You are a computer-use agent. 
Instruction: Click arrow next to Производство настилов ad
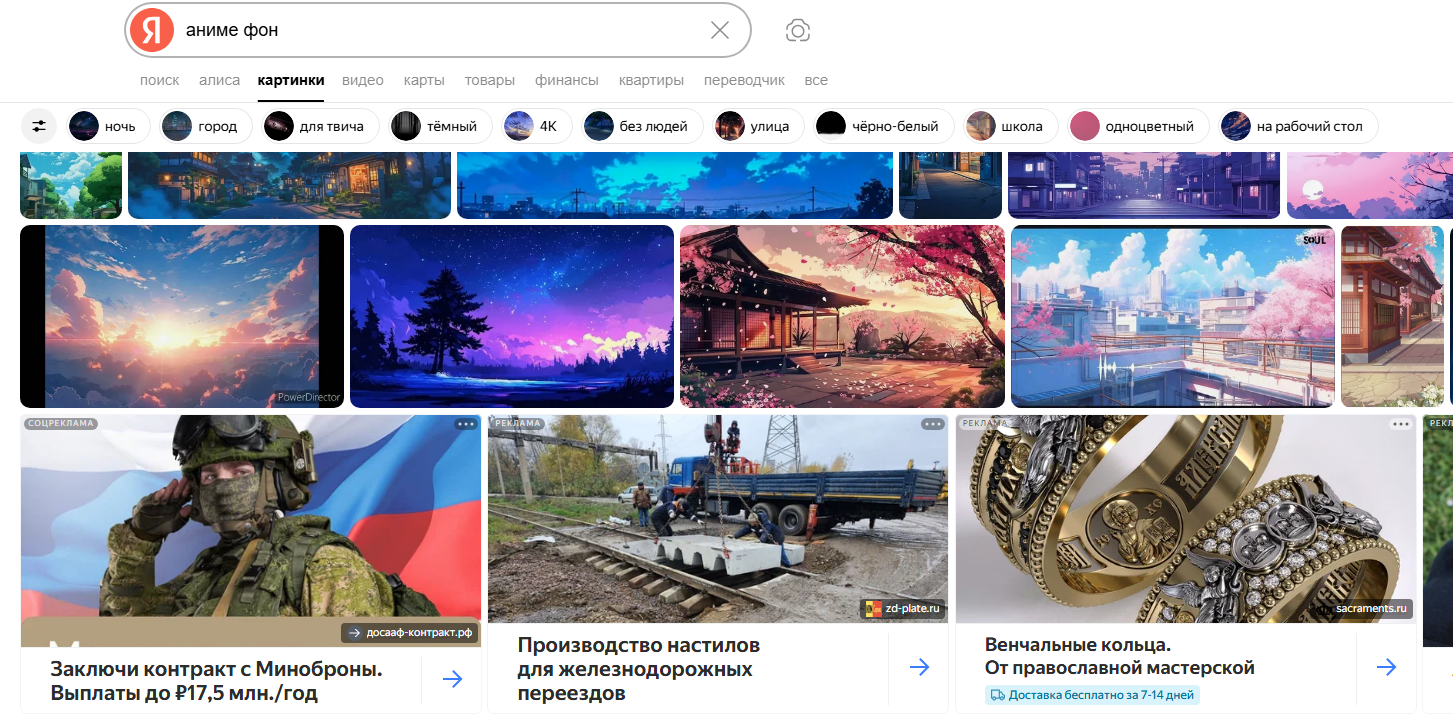coord(919,667)
